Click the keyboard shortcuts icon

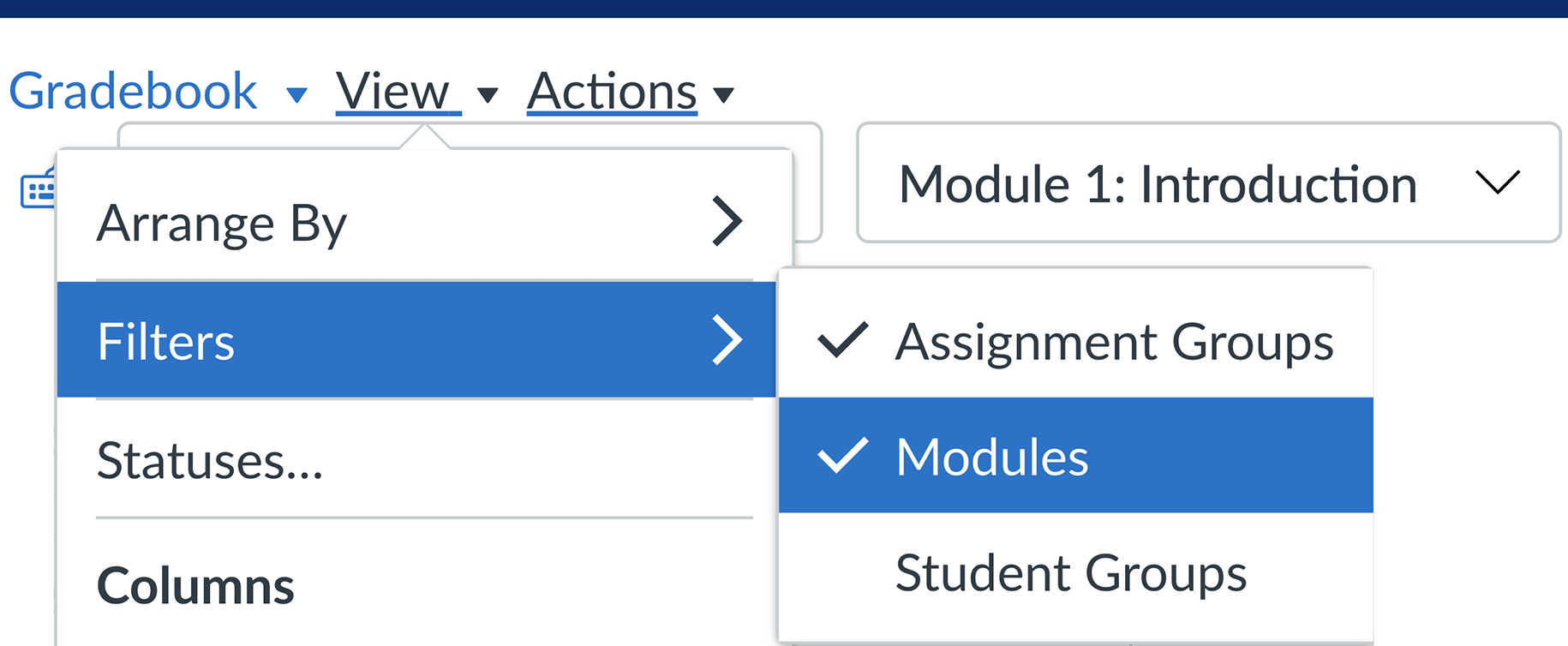[x=39, y=188]
